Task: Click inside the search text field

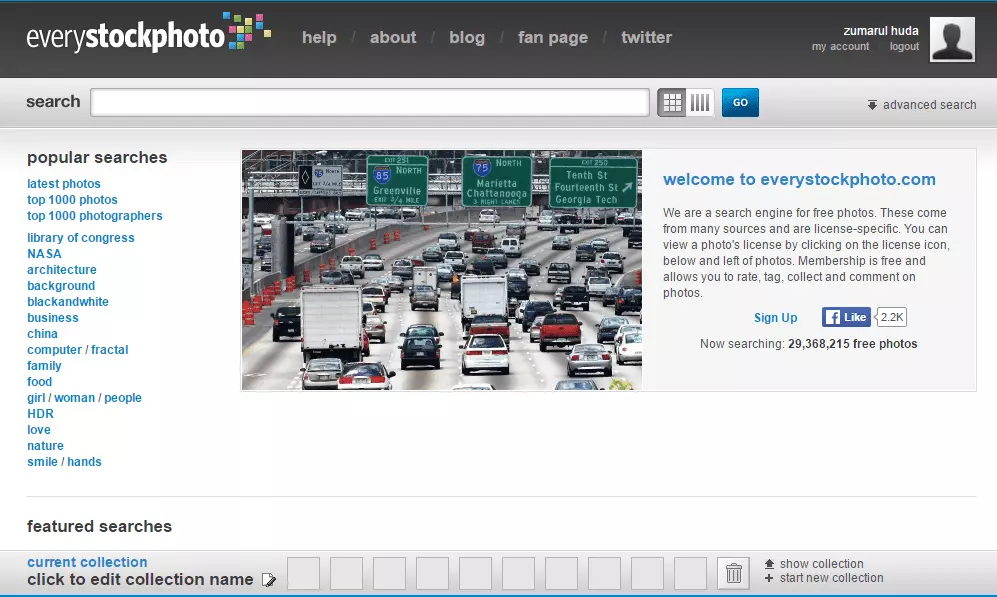Action: 370,102
